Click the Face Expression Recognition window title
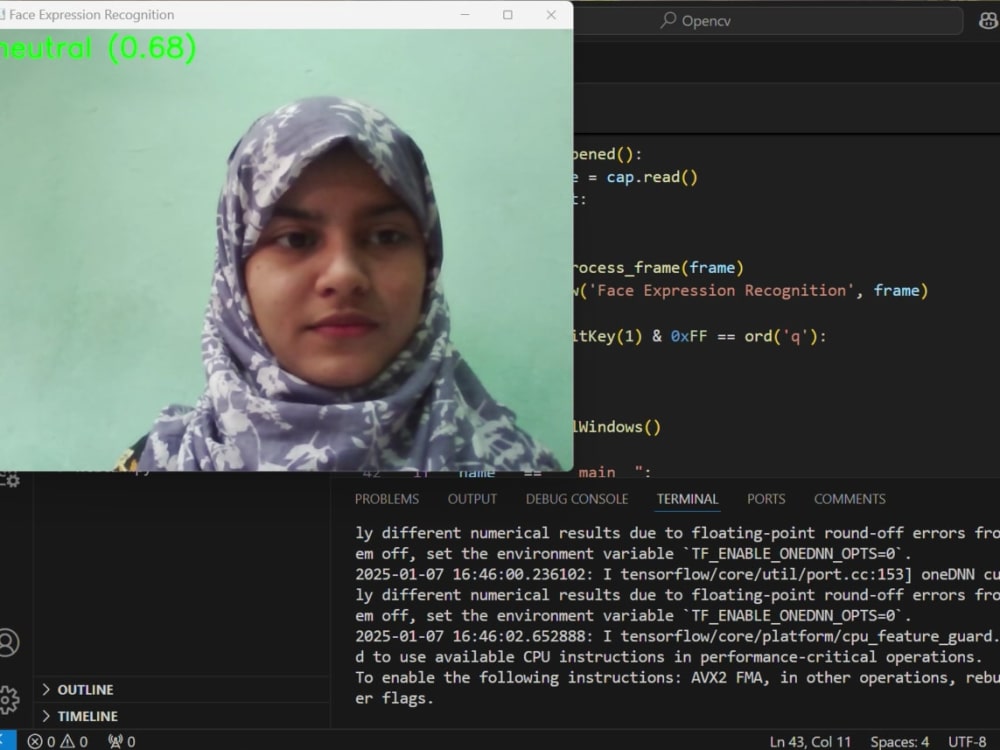Viewport: 1000px width, 750px height. tap(91, 15)
